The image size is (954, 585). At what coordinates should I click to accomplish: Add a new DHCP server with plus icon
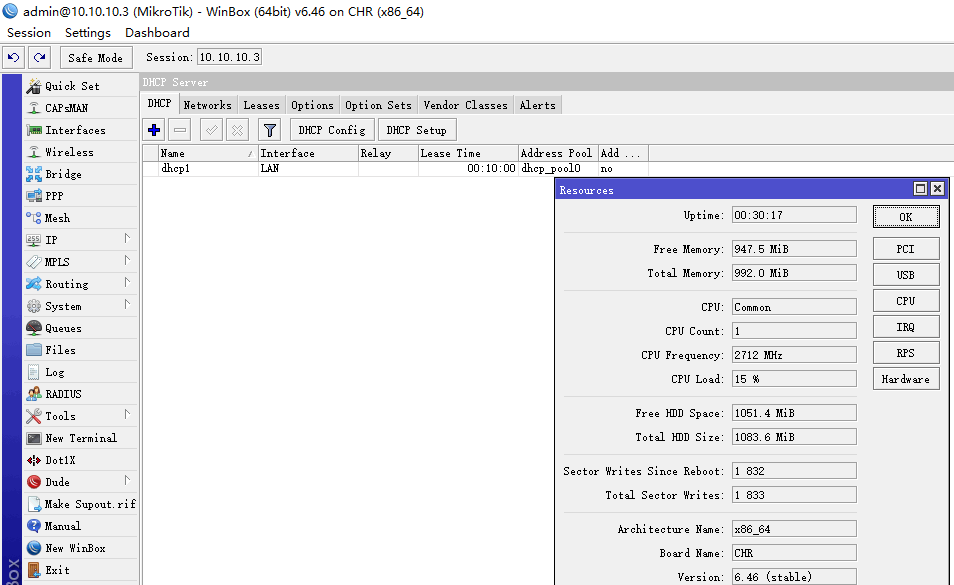click(154, 130)
